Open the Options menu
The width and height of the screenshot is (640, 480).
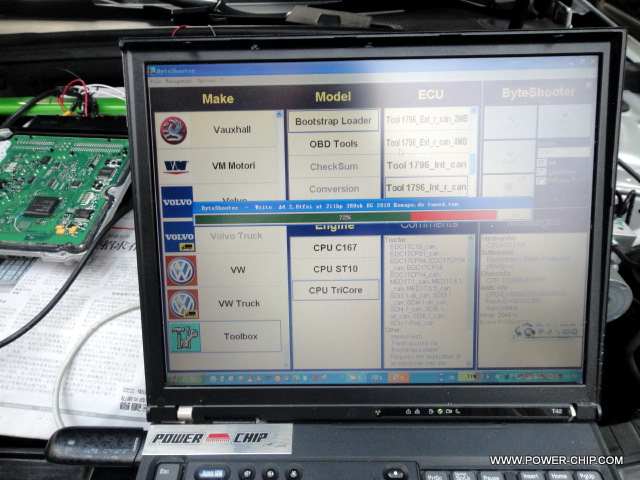(x=206, y=80)
